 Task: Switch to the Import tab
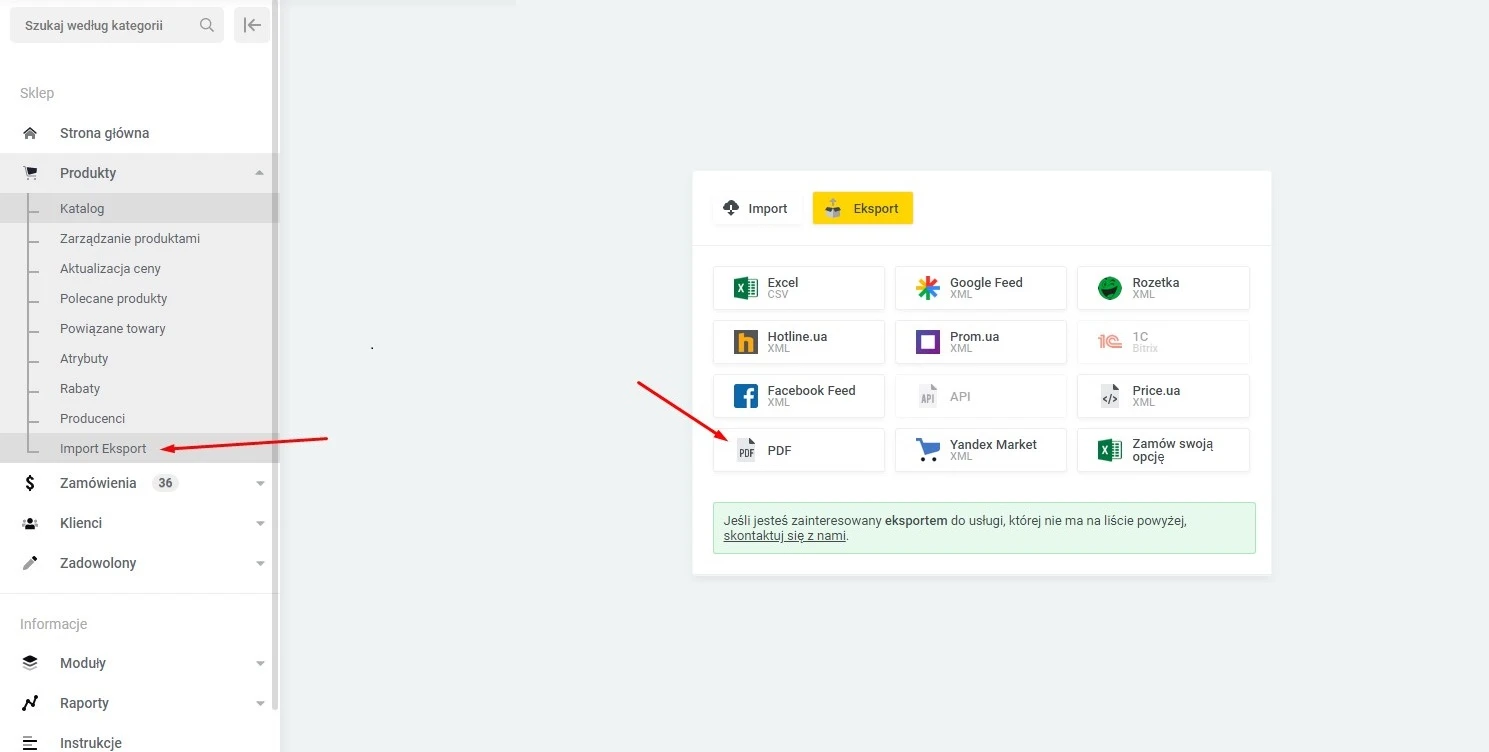756,208
